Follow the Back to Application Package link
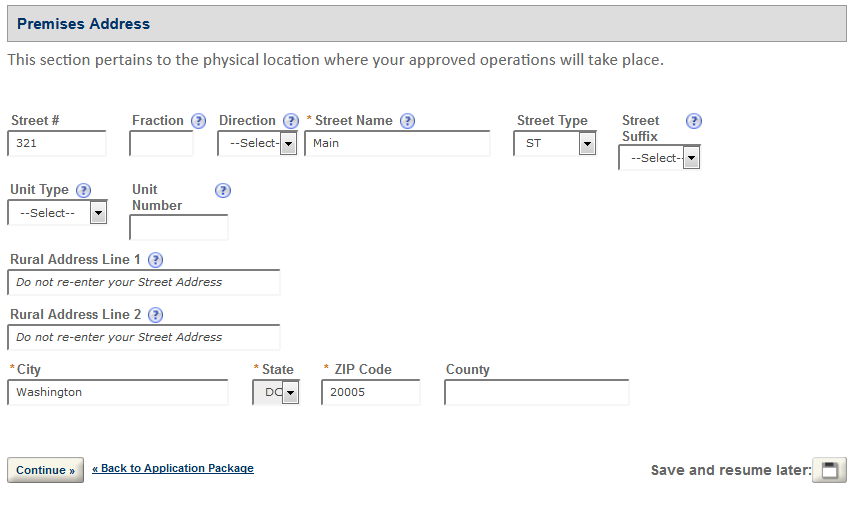Screen dimensions: 856x515 coord(173,468)
